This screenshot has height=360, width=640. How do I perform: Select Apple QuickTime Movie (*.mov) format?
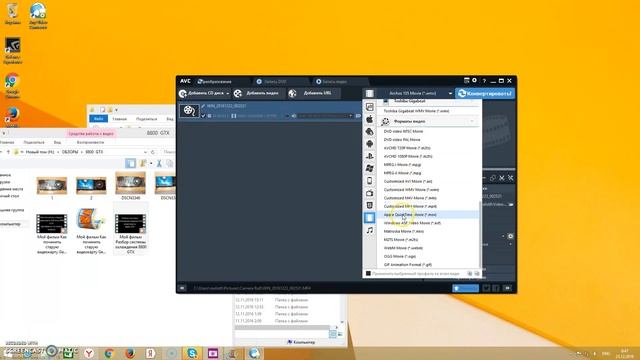click(x=428, y=215)
